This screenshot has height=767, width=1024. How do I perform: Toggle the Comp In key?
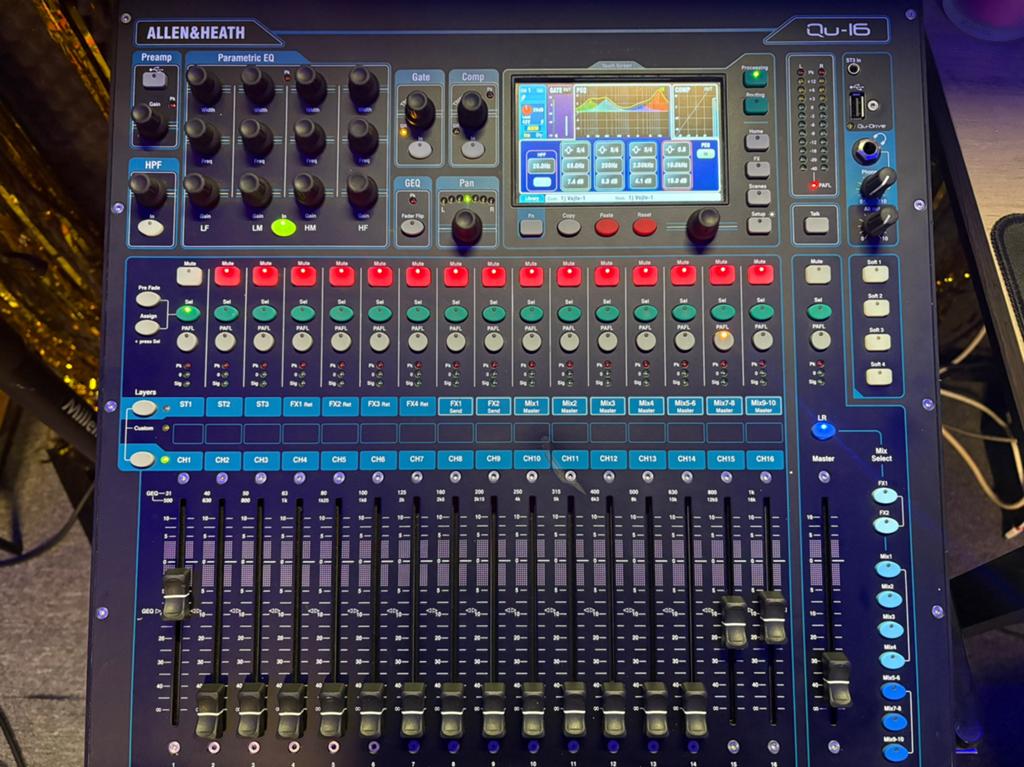coord(472,150)
